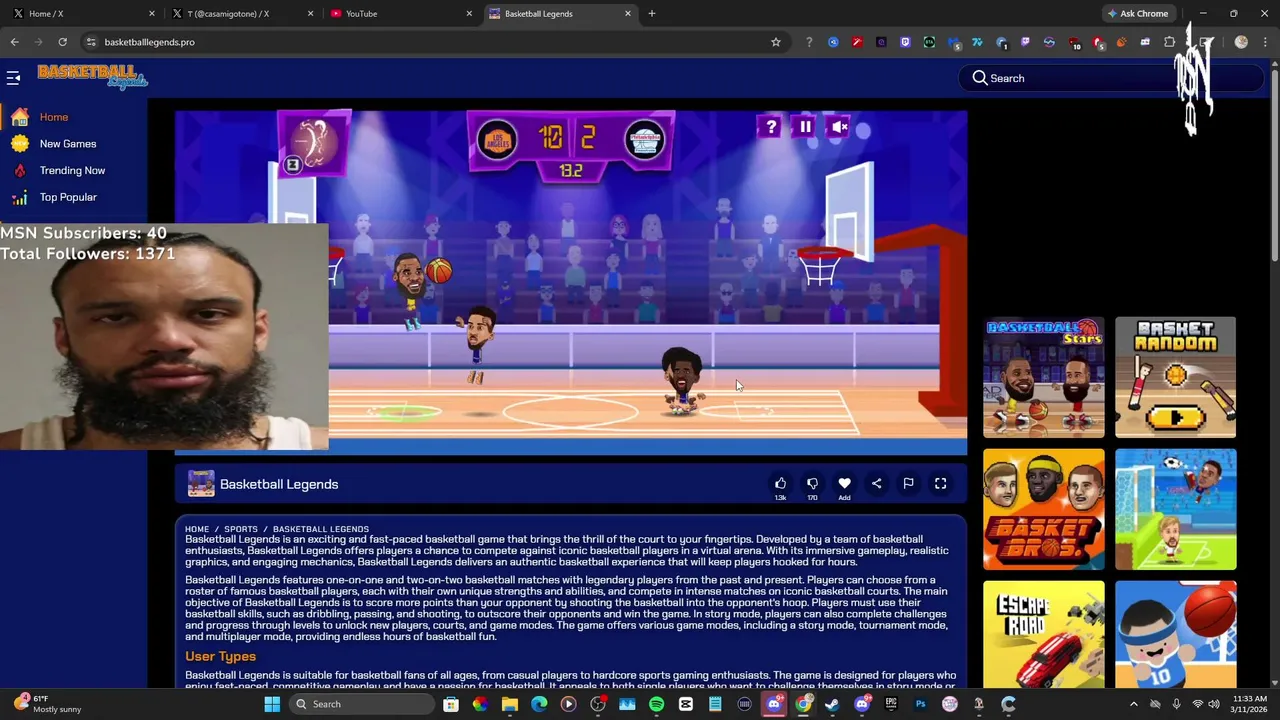Click the address bar URL

pos(149,42)
